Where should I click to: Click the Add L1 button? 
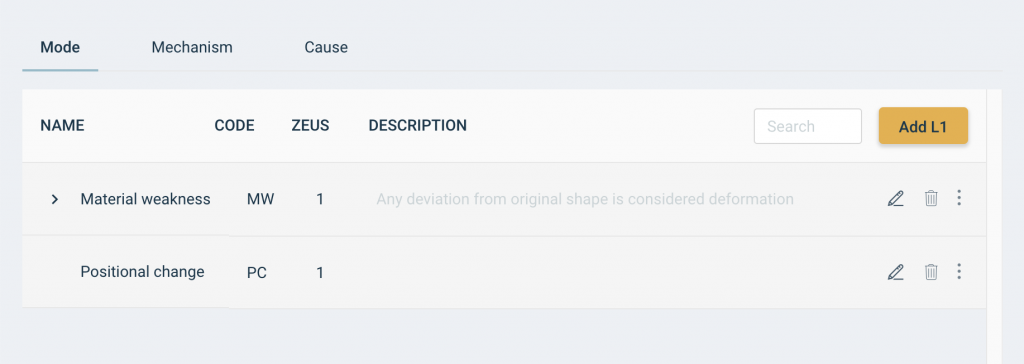(x=923, y=126)
